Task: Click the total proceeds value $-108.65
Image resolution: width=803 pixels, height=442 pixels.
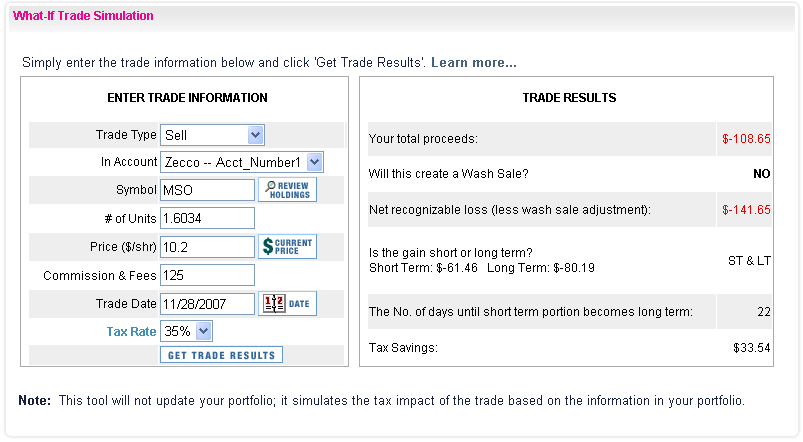Action: click(x=746, y=139)
